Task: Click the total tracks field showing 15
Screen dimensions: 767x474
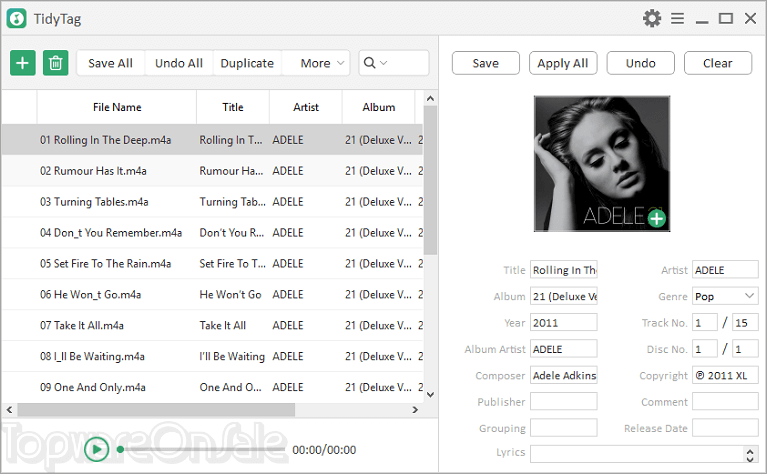Action: (745, 322)
